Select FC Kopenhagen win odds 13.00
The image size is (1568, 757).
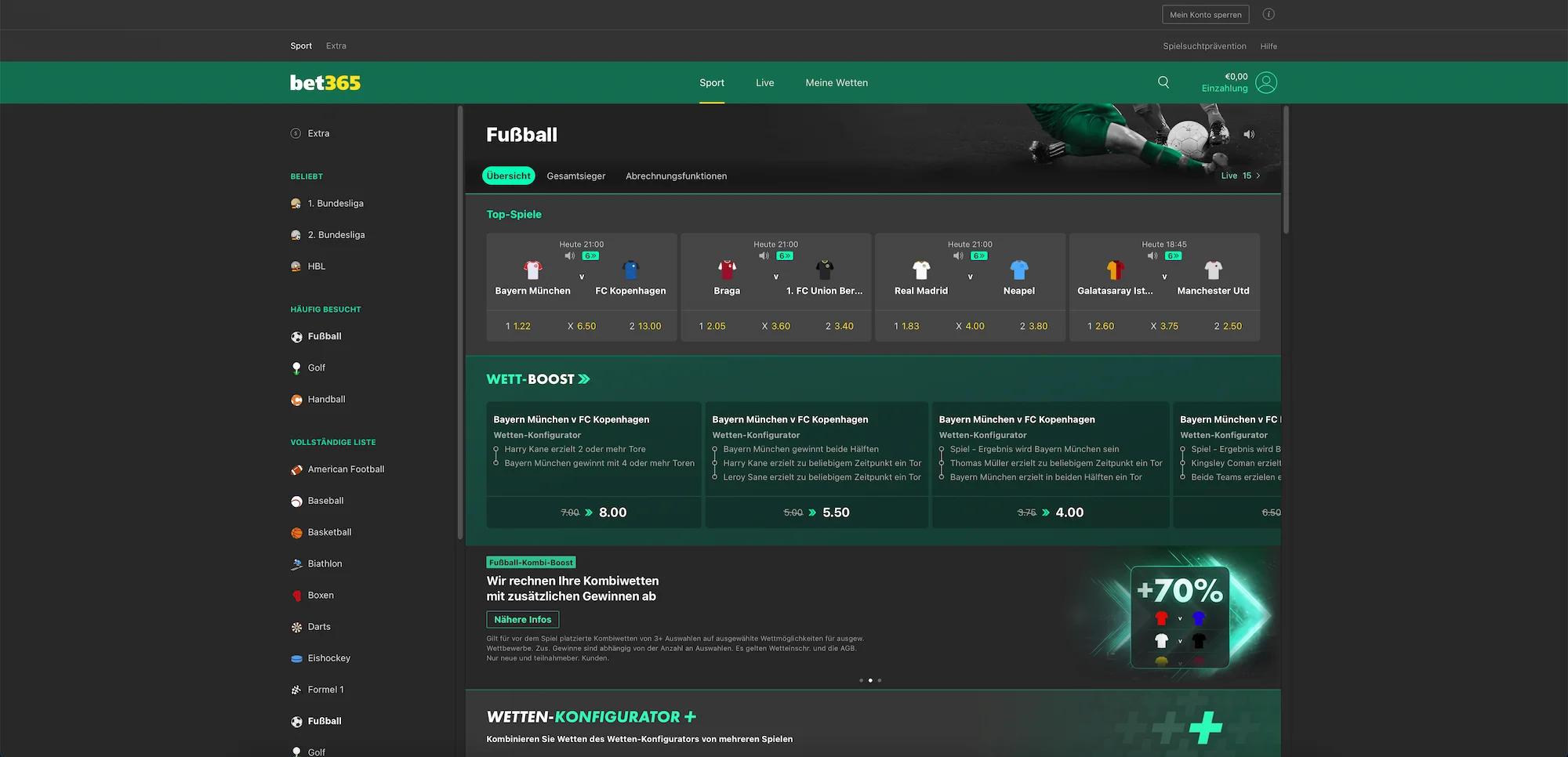point(645,326)
